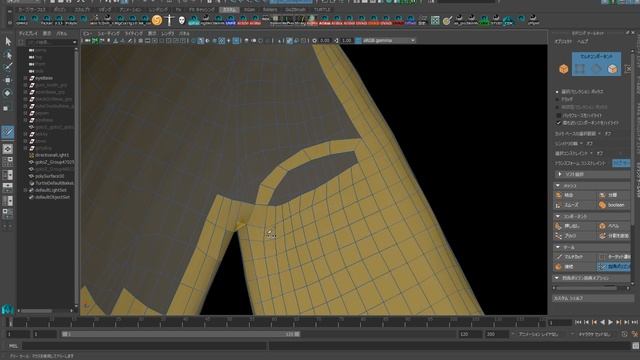
Task: Pick the Paint selection tool
Action: [x=8, y=67]
